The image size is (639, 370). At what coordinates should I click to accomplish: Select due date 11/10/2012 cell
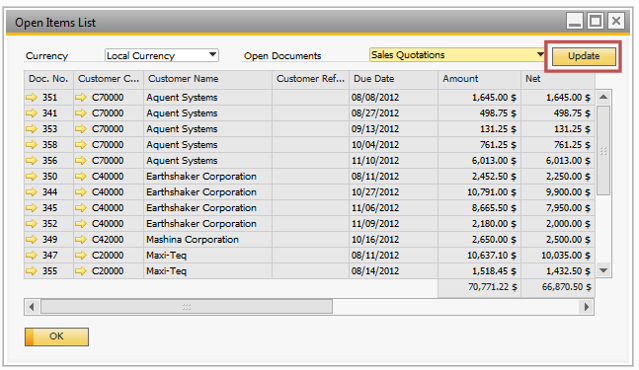[393, 161]
